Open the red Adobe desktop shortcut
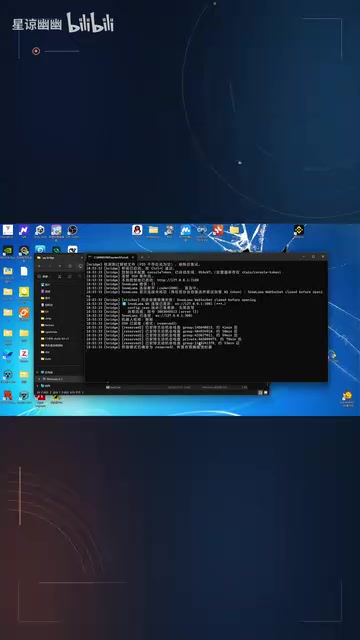This screenshot has height=640, width=360. (40, 397)
